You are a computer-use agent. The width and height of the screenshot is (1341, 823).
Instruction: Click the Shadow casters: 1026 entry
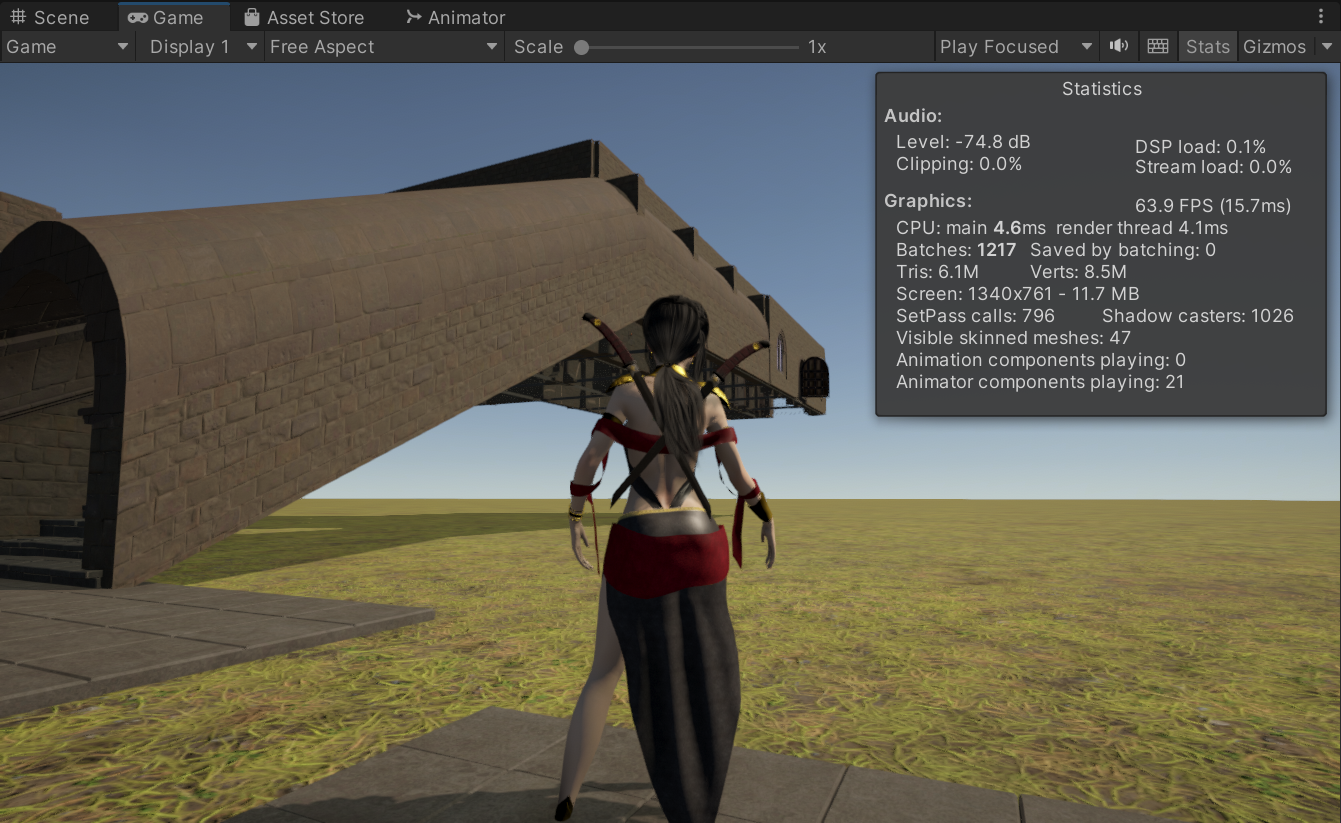1198,316
